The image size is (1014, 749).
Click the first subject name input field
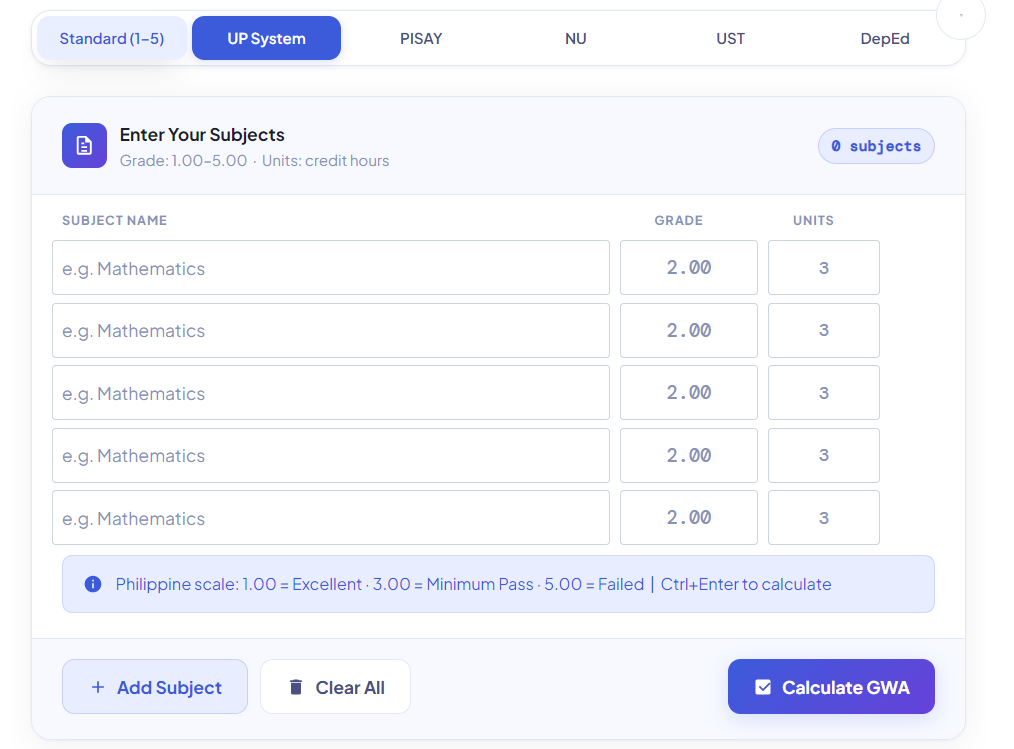pyautogui.click(x=330, y=267)
